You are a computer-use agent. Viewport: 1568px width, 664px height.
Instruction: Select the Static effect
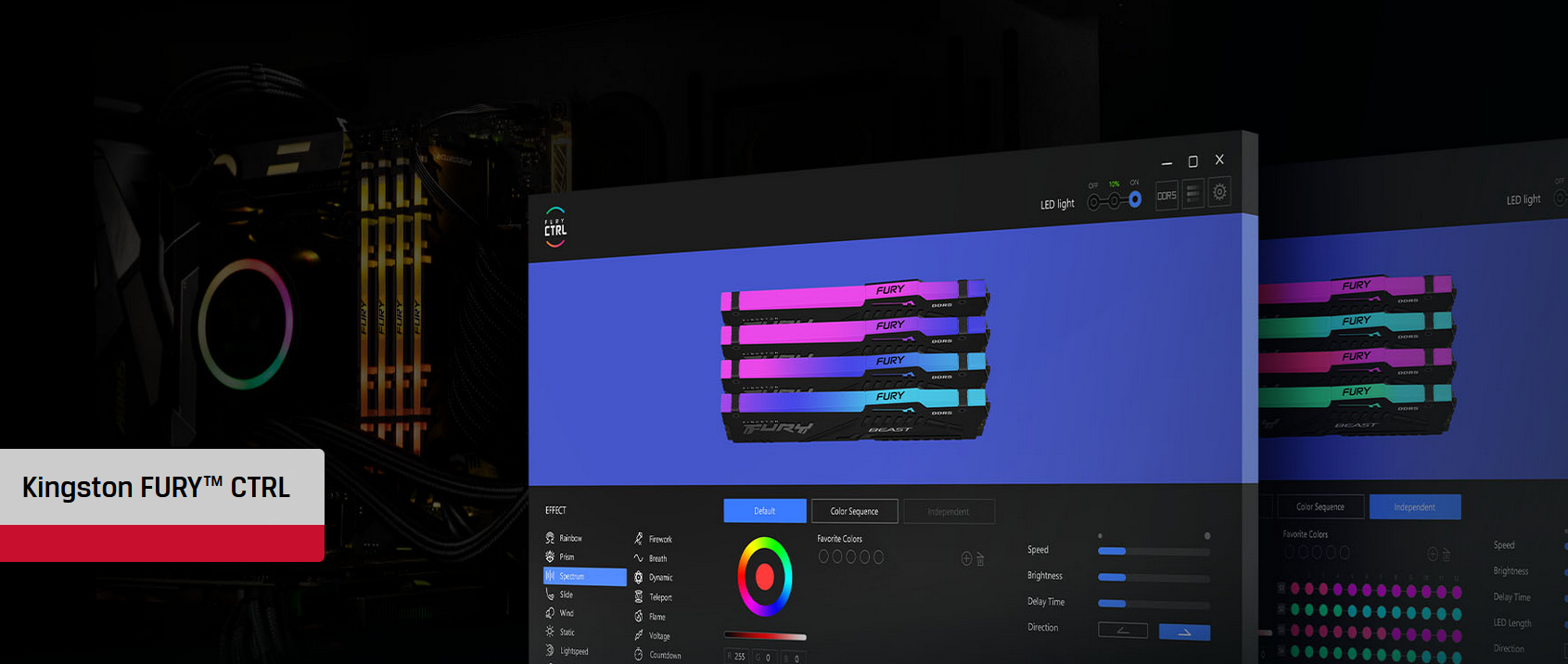coord(560,632)
